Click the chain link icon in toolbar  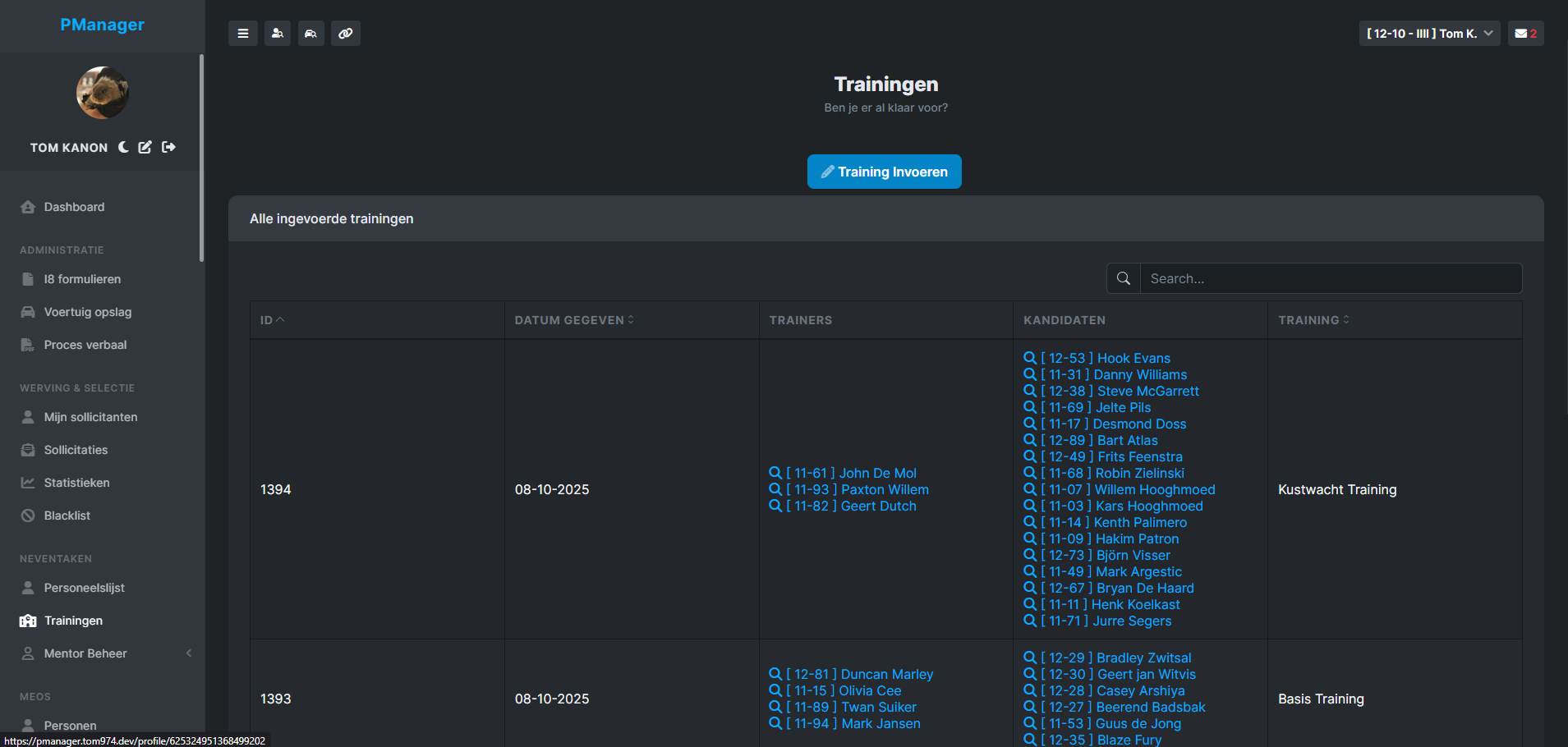point(346,34)
